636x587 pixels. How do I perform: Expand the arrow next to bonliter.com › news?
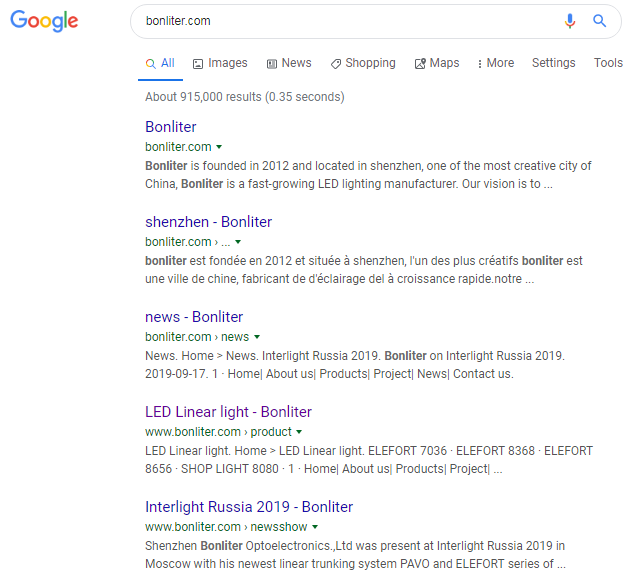point(257,337)
